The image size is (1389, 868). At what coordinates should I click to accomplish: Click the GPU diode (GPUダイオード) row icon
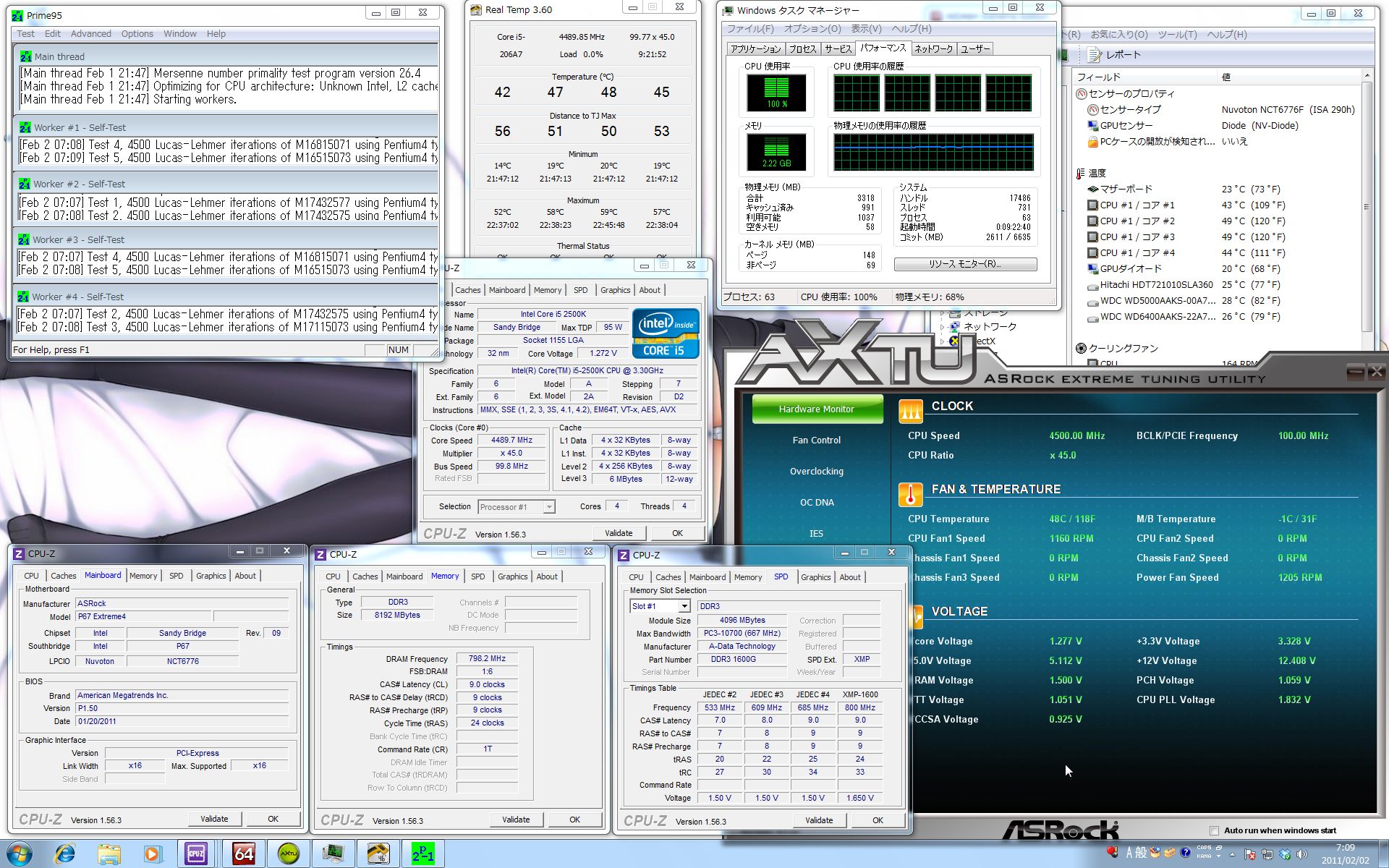tap(1093, 269)
